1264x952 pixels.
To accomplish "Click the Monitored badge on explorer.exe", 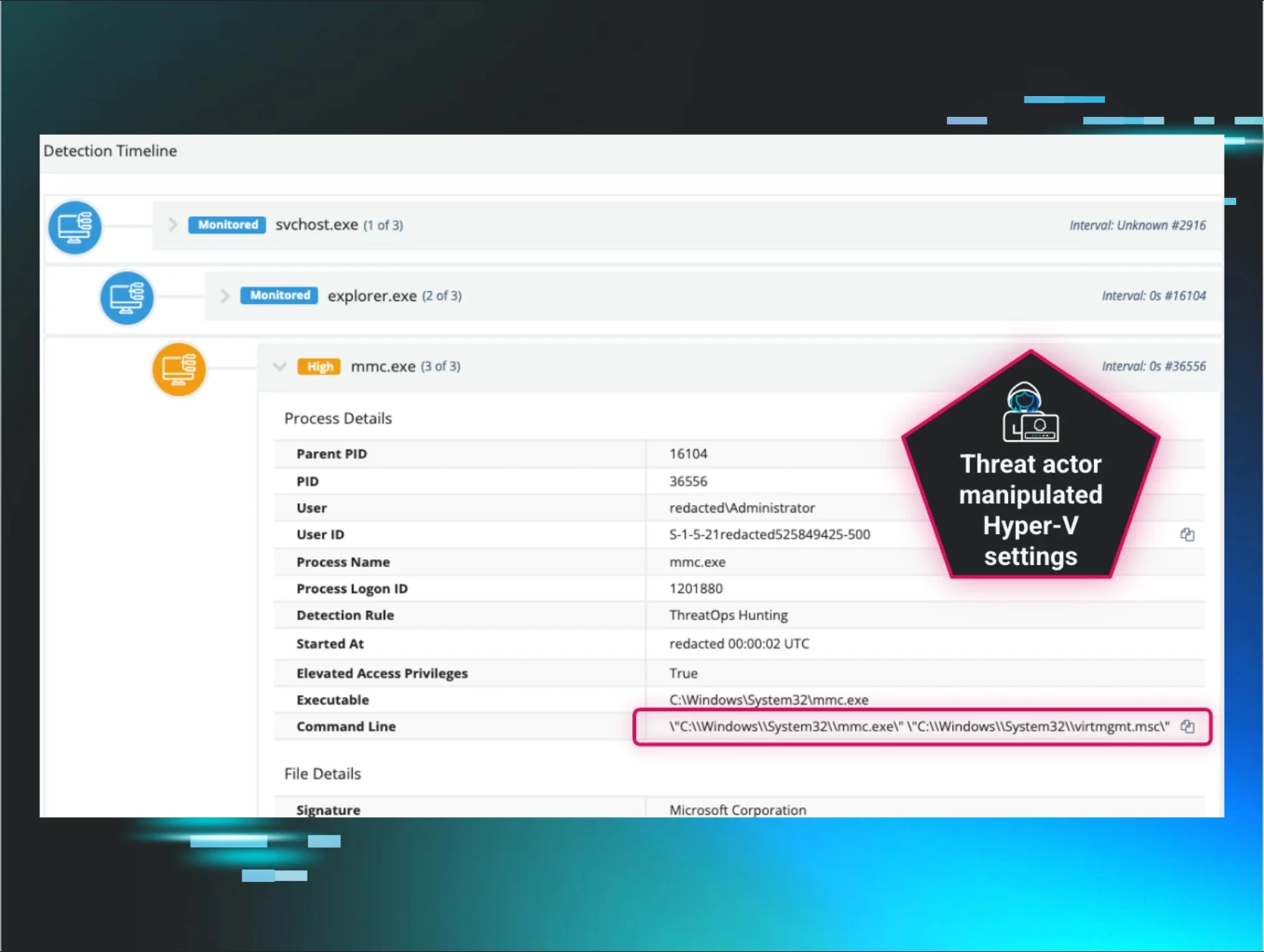I will click(279, 295).
